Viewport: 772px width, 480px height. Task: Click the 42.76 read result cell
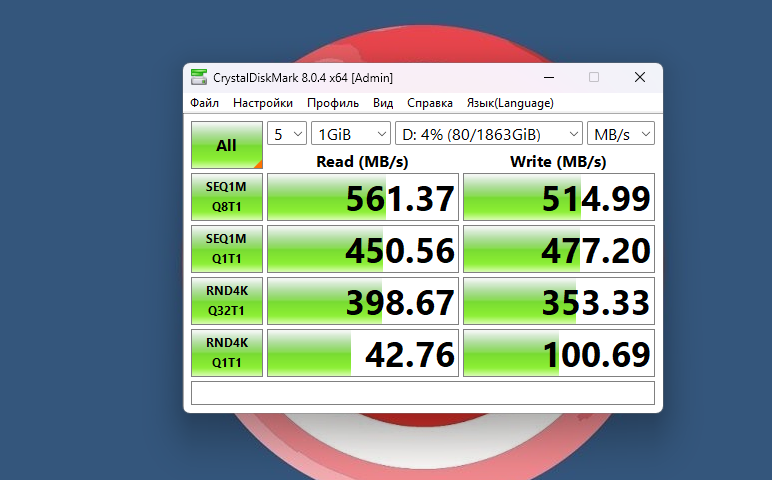(x=363, y=353)
